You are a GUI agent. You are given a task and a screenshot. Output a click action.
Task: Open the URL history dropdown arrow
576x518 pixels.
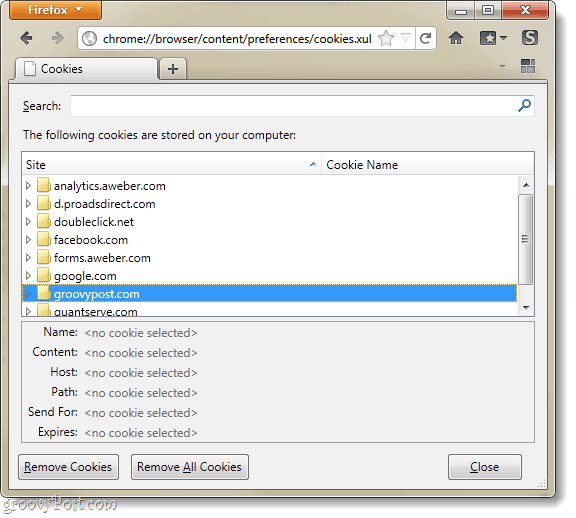[405, 38]
